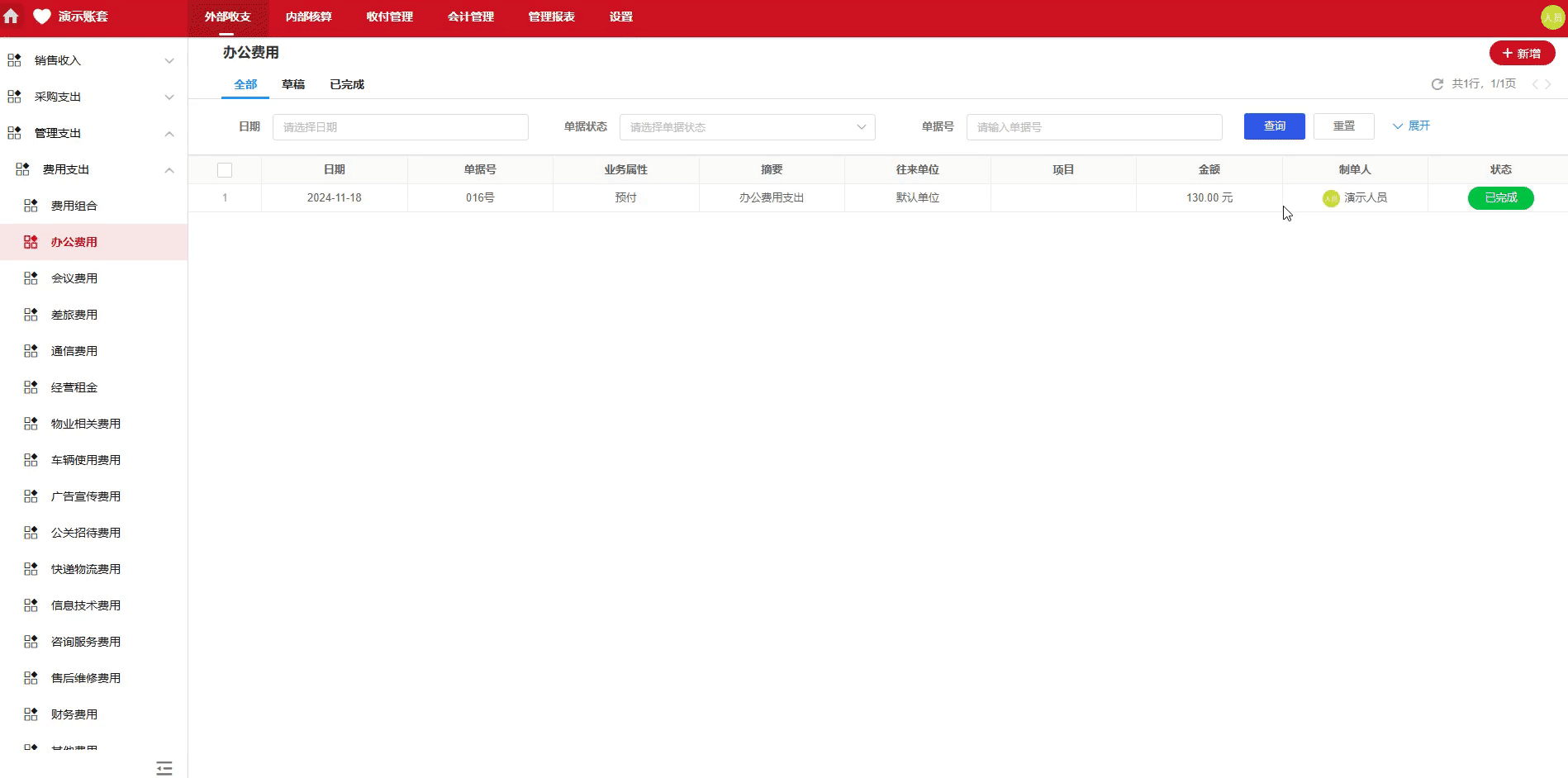Collapse the 管理支出 section

[x=91, y=132]
